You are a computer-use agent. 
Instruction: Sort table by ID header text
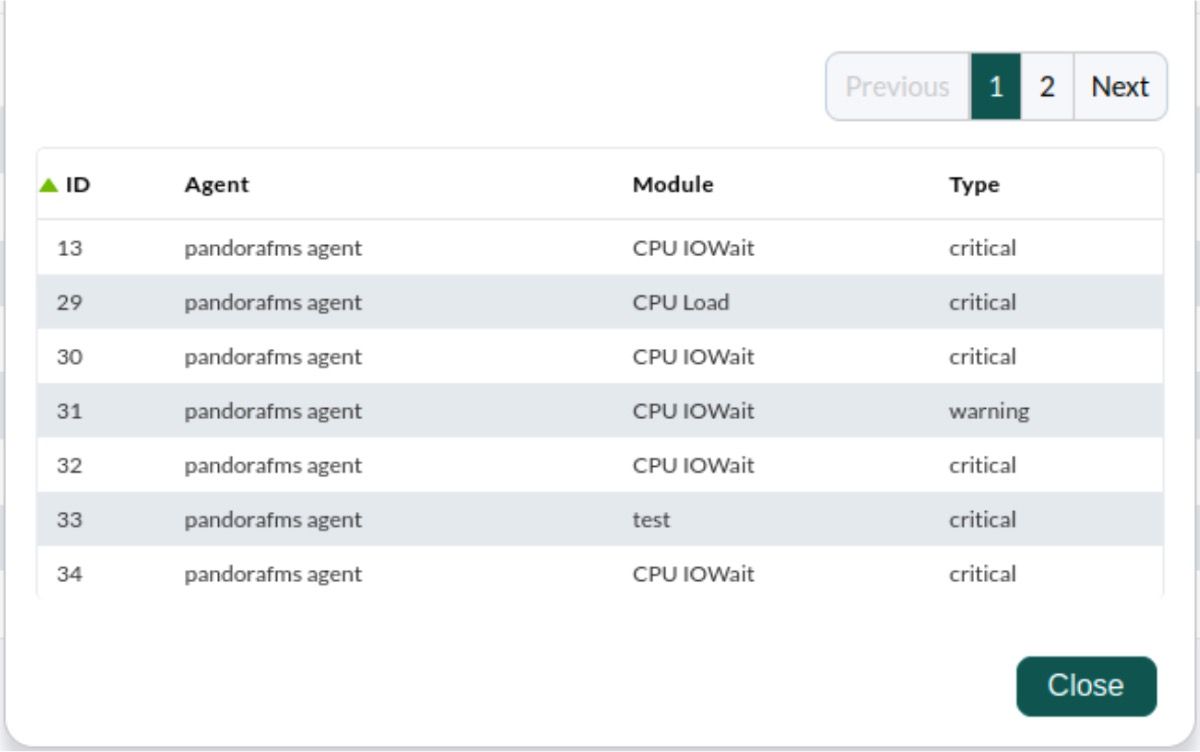pyautogui.click(x=78, y=185)
